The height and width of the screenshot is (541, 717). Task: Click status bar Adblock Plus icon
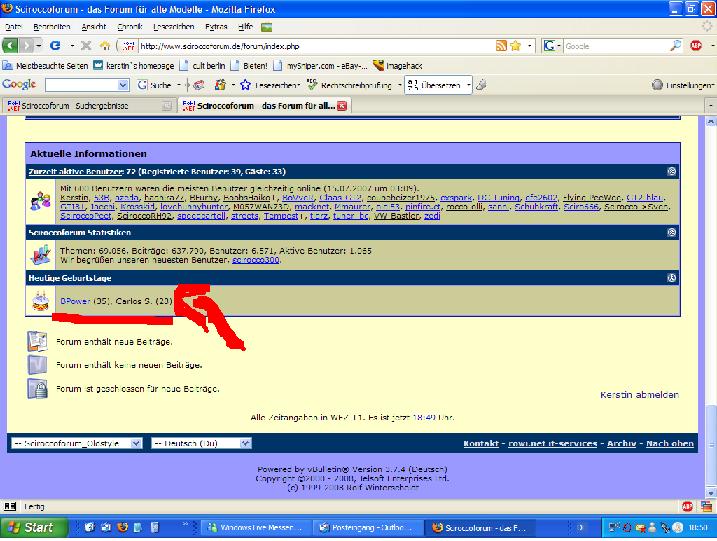[687, 506]
